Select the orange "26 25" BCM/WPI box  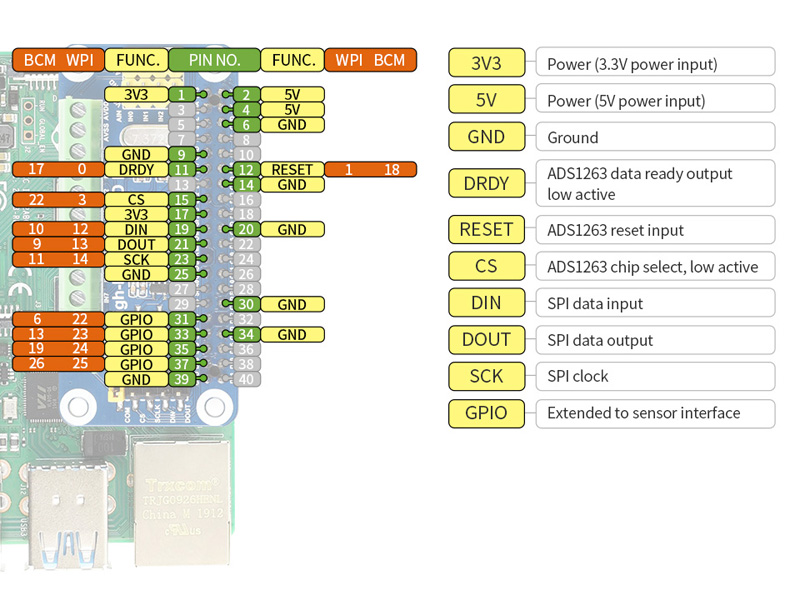point(58,364)
